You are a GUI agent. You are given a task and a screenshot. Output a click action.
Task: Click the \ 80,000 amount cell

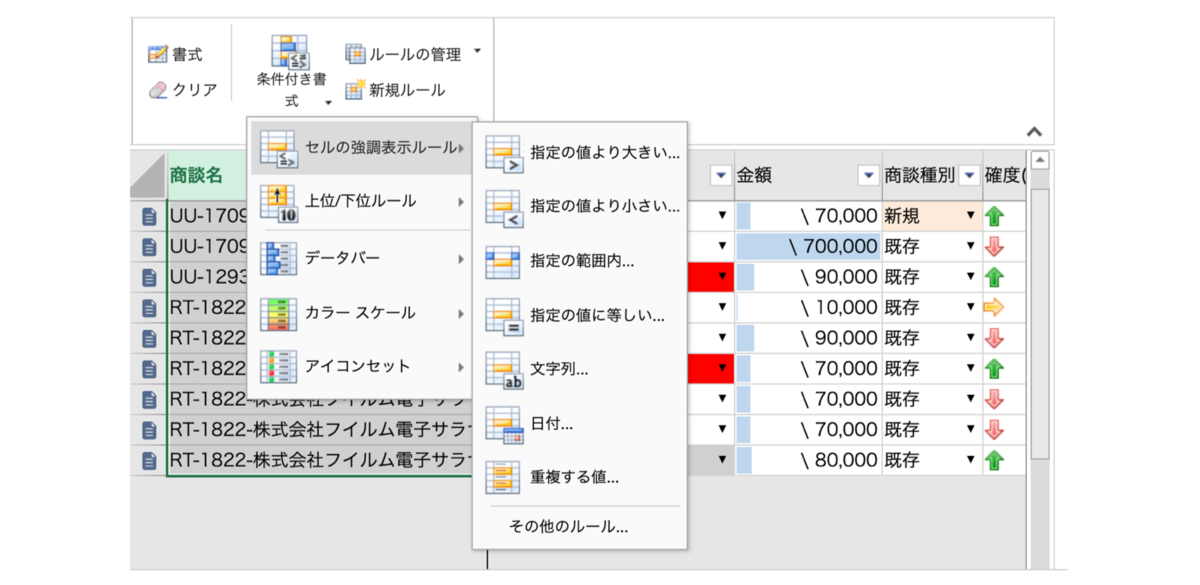(x=808, y=460)
